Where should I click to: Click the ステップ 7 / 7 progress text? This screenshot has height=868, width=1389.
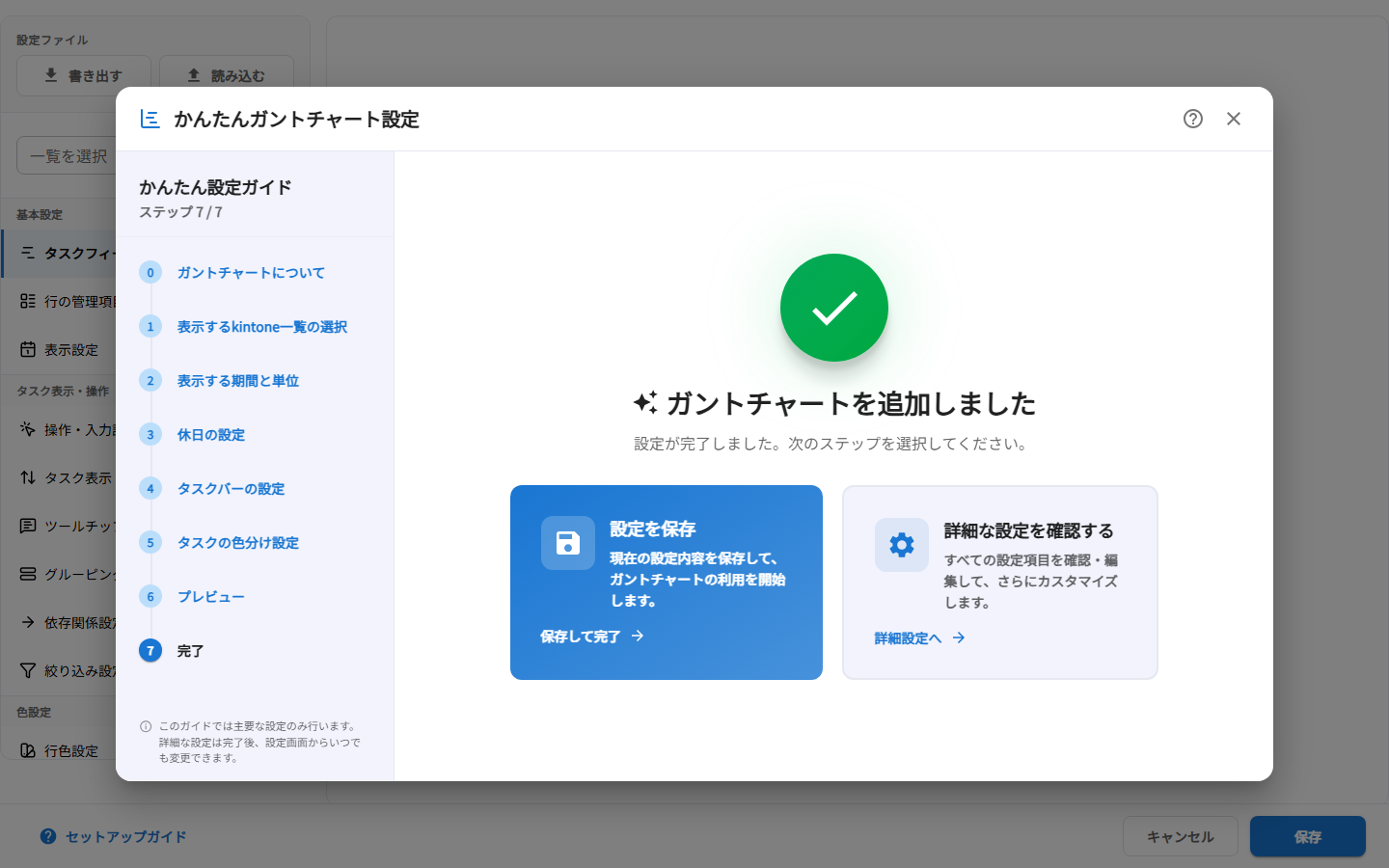(x=181, y=212)
